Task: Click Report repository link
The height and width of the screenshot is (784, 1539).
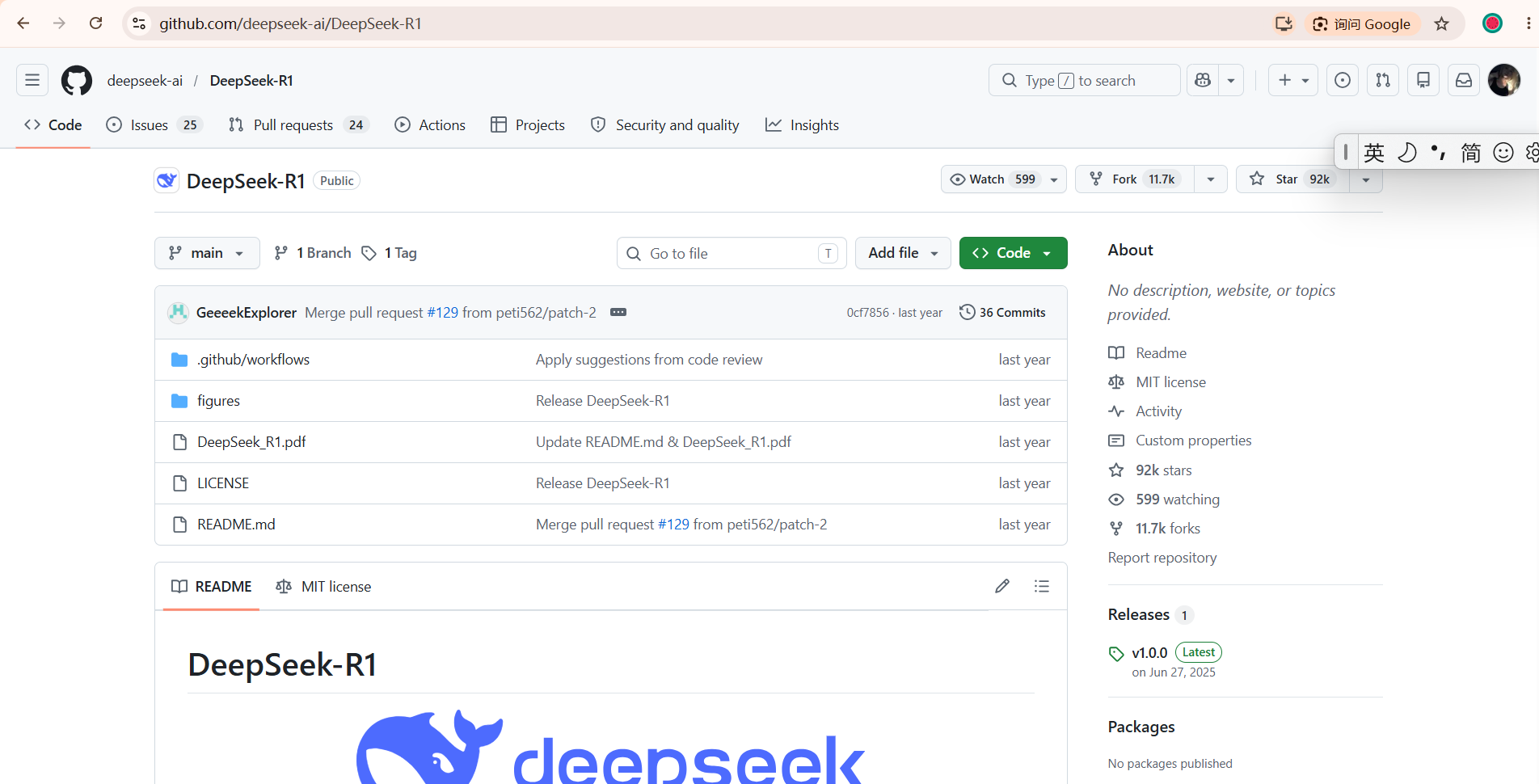Action: (x=1162, y=558)
